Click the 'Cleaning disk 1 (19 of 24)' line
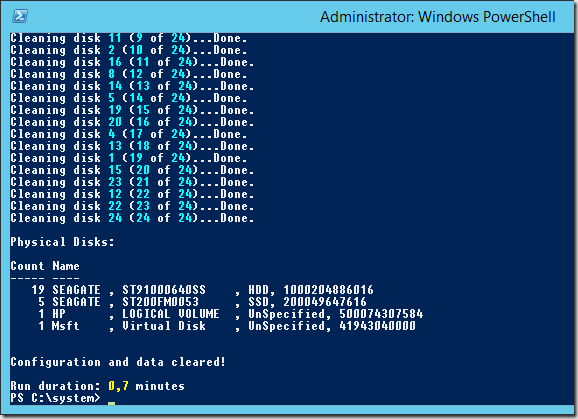This screenshot has height=419, width=578. (x=129, y=158)
